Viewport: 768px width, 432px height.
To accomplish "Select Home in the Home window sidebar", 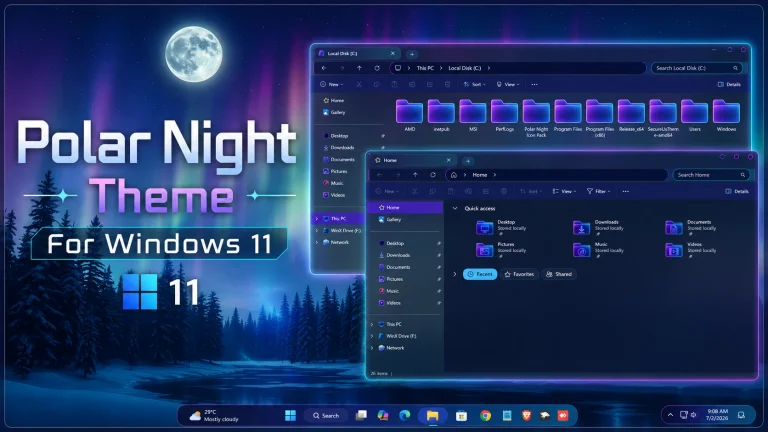I will [406, 208].
